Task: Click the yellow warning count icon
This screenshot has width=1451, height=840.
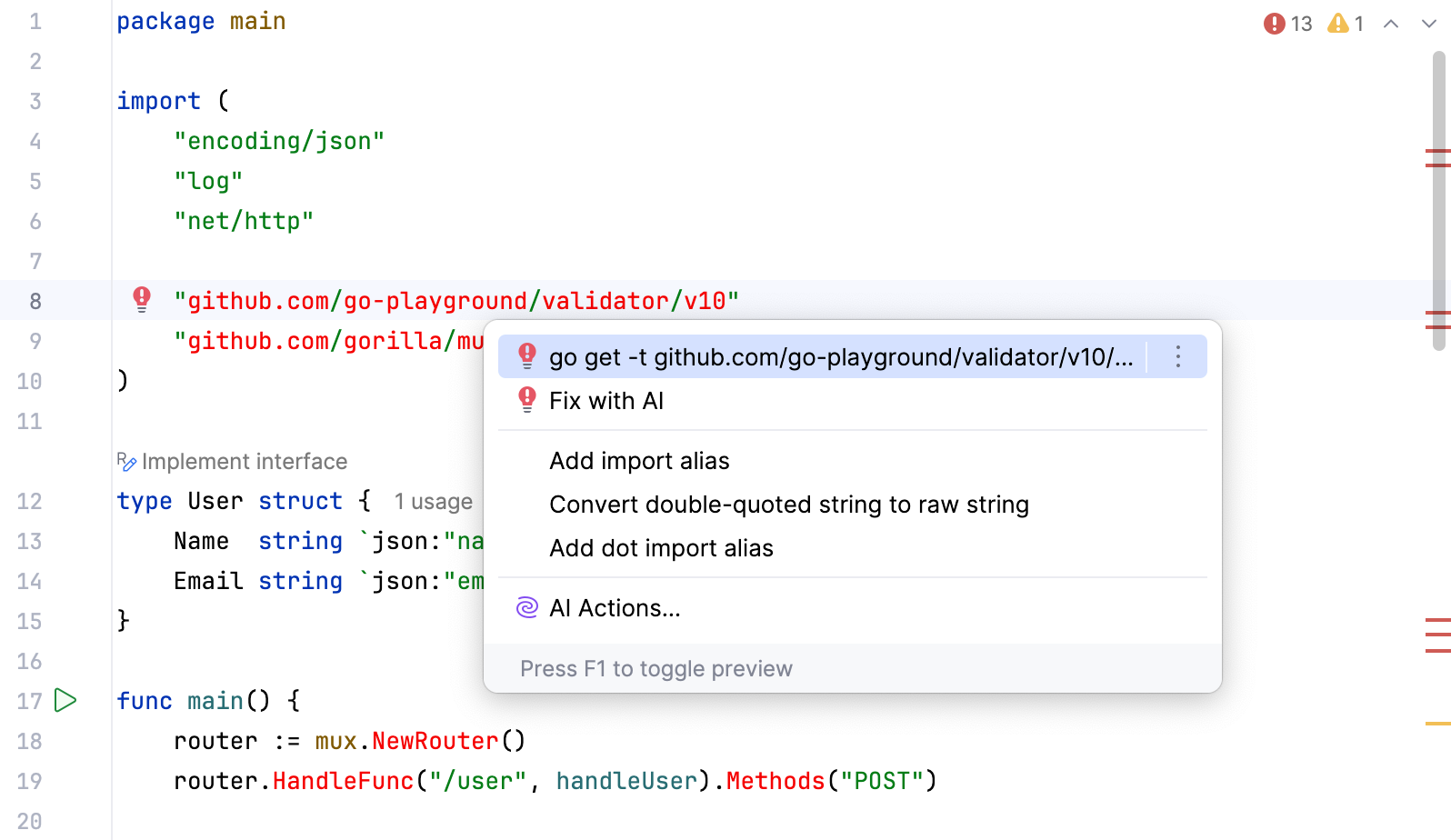Action: 1338,24
